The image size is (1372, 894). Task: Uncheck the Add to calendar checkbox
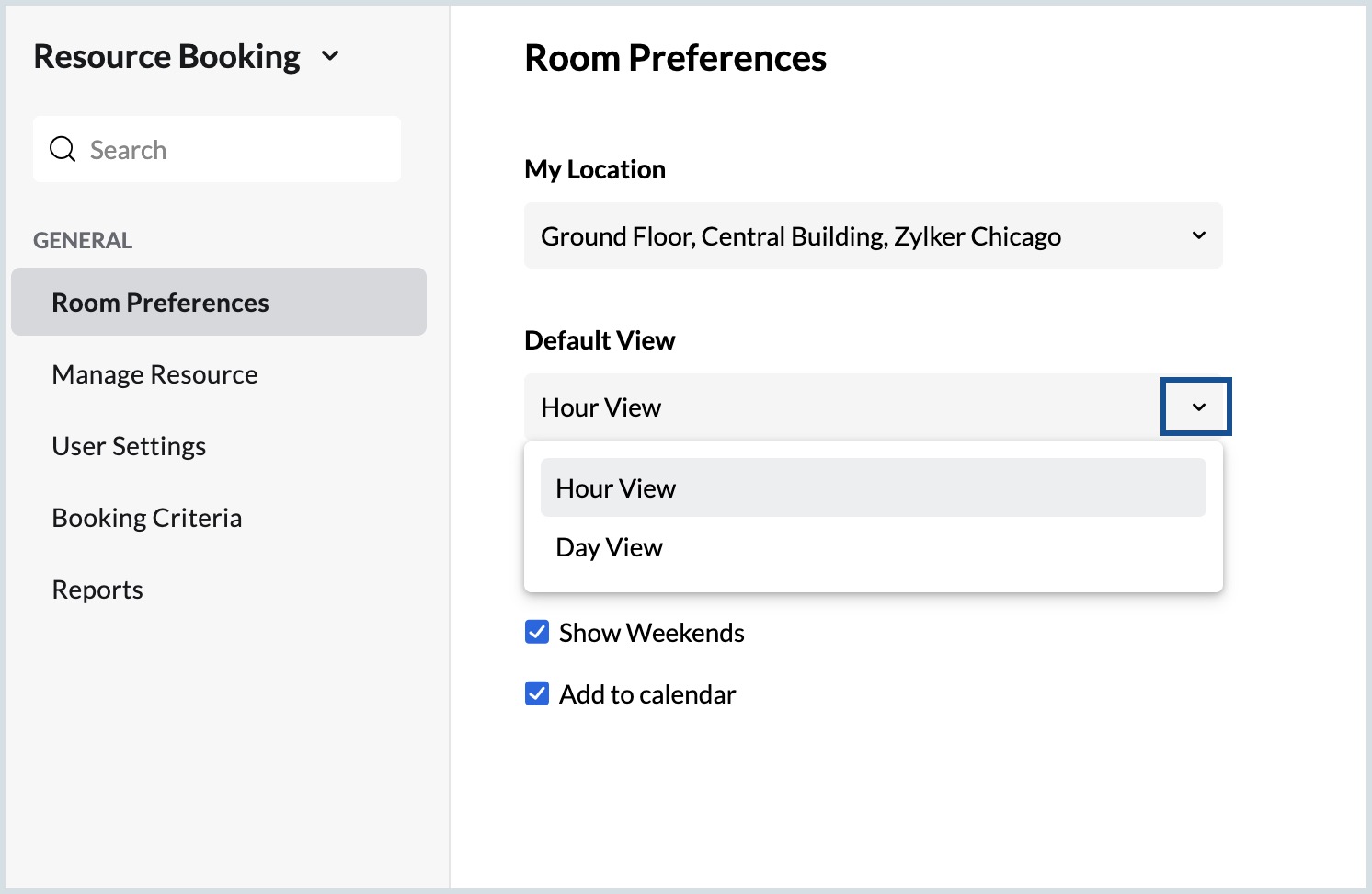pos(537,693)
